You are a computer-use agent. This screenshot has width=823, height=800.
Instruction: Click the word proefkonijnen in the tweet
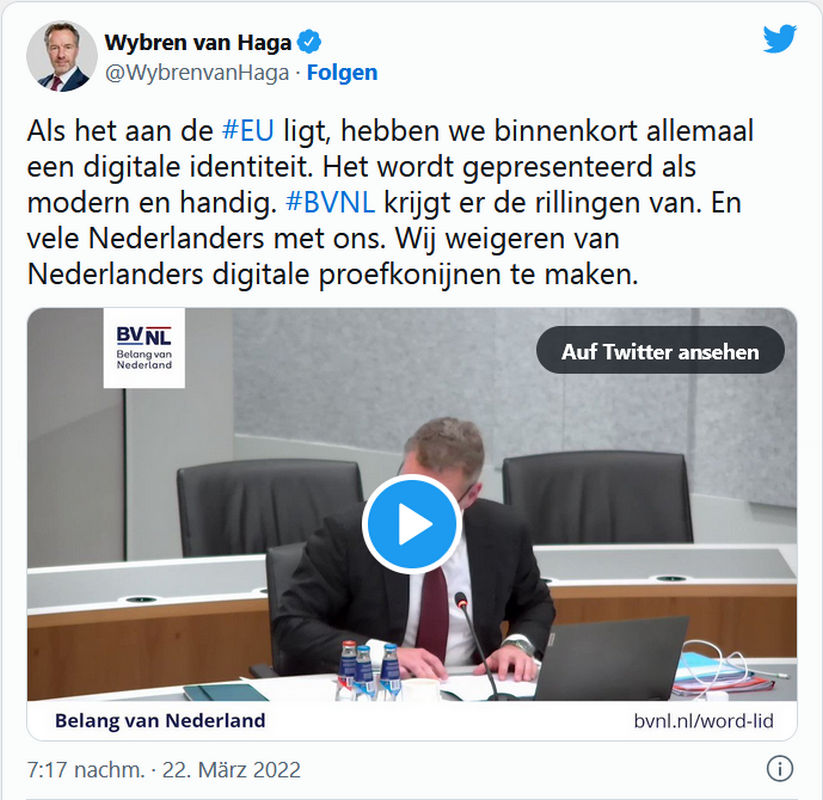click(x=409, y=275)
